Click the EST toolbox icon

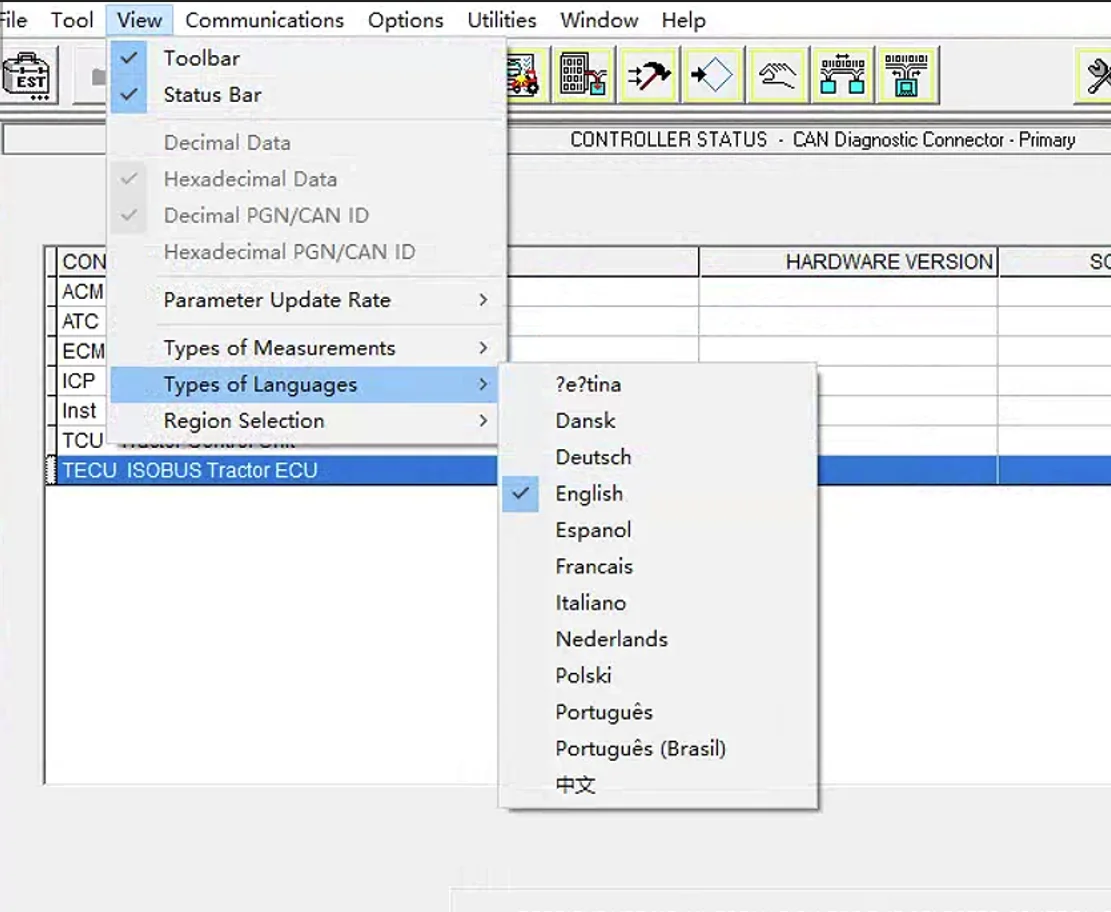point(30,75)
